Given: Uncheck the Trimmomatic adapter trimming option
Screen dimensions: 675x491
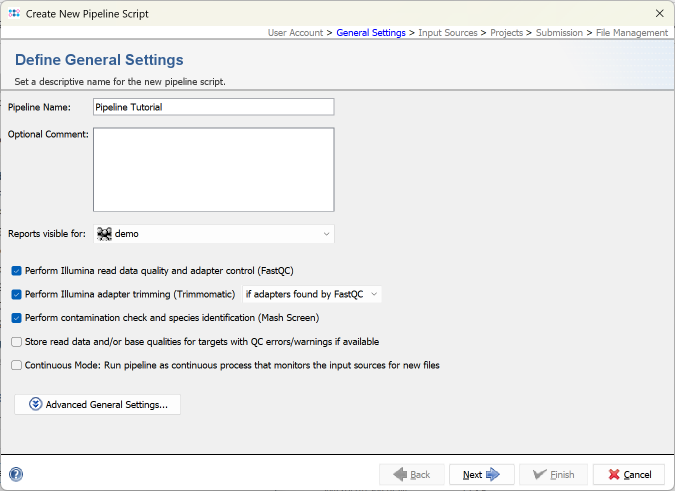Looking at the screenshot, I should [x=17, y=294].
